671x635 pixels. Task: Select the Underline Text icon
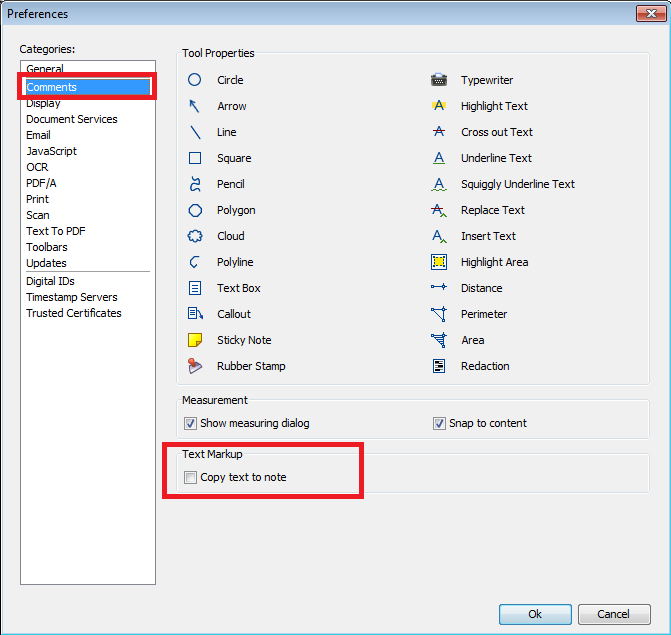(x=439, y=158)
